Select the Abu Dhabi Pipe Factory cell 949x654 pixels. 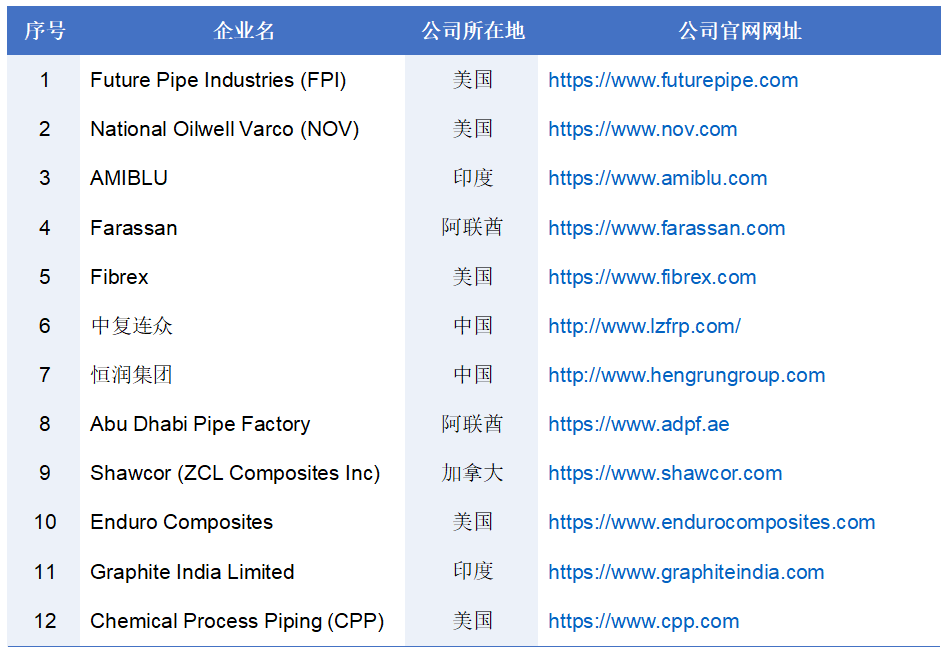click(x=200, y=424)
